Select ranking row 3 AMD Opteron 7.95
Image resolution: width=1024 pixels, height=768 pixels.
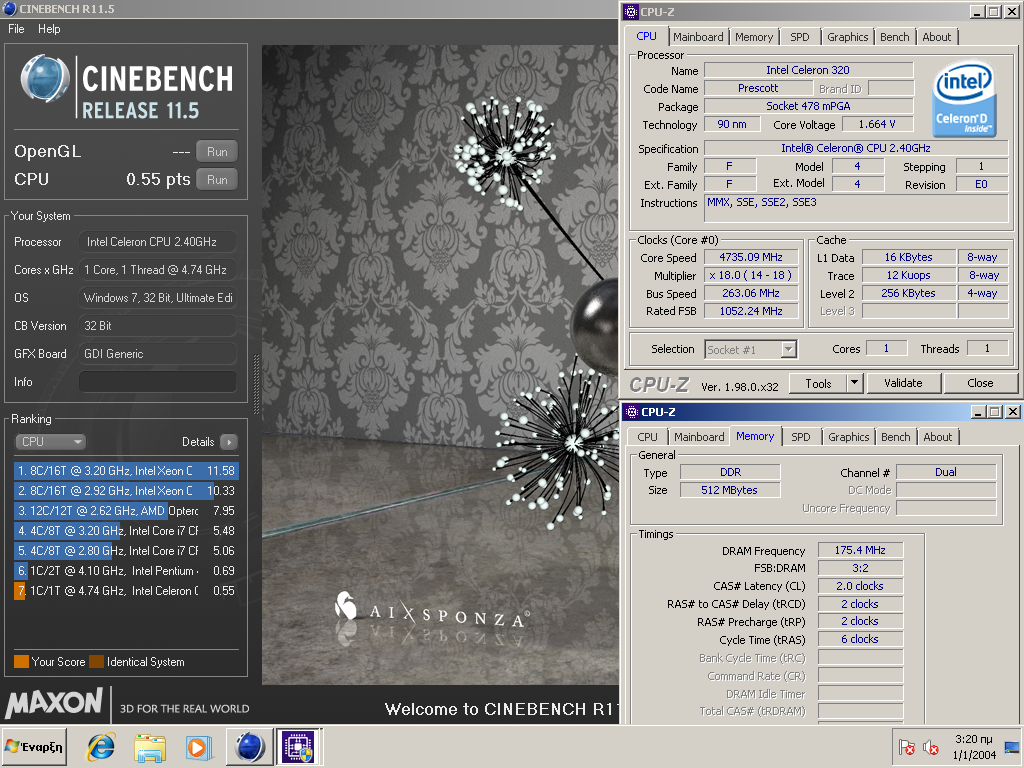pyautogui.click(x=126, y=511)
